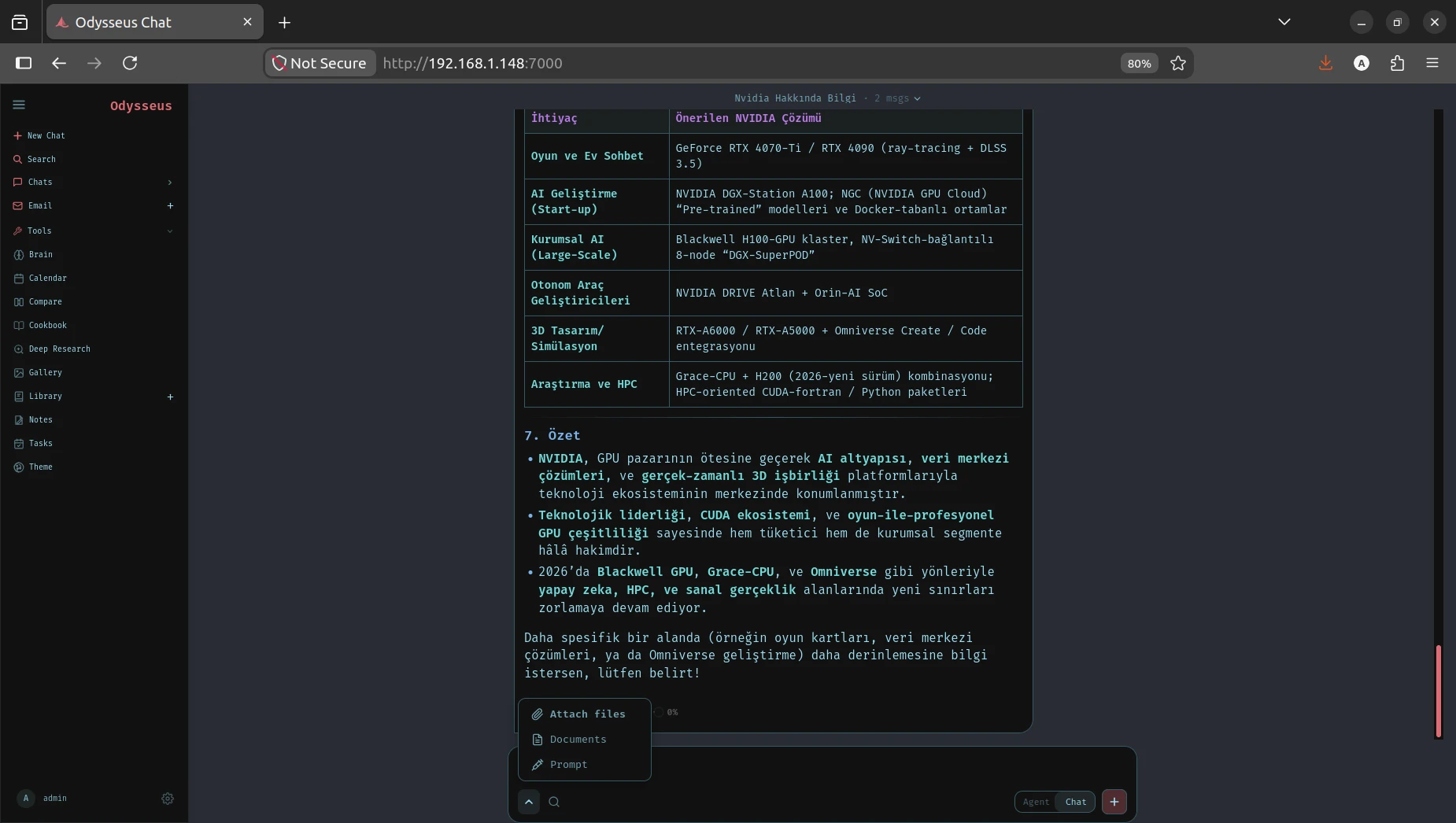Reload the current page
This screenshot has height=823, width=1456.
[130, 63]
